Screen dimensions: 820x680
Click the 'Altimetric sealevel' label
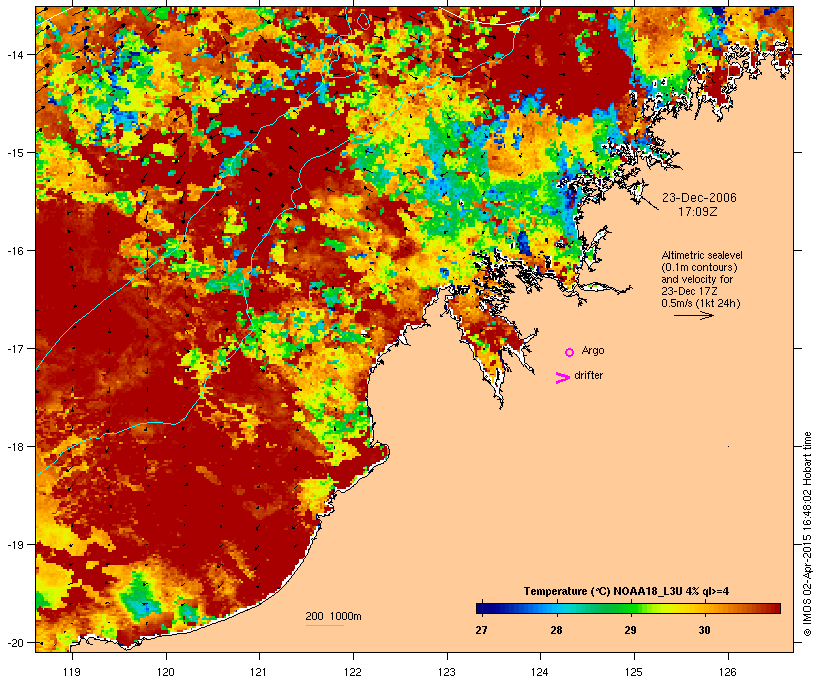(x=702, y=255)
